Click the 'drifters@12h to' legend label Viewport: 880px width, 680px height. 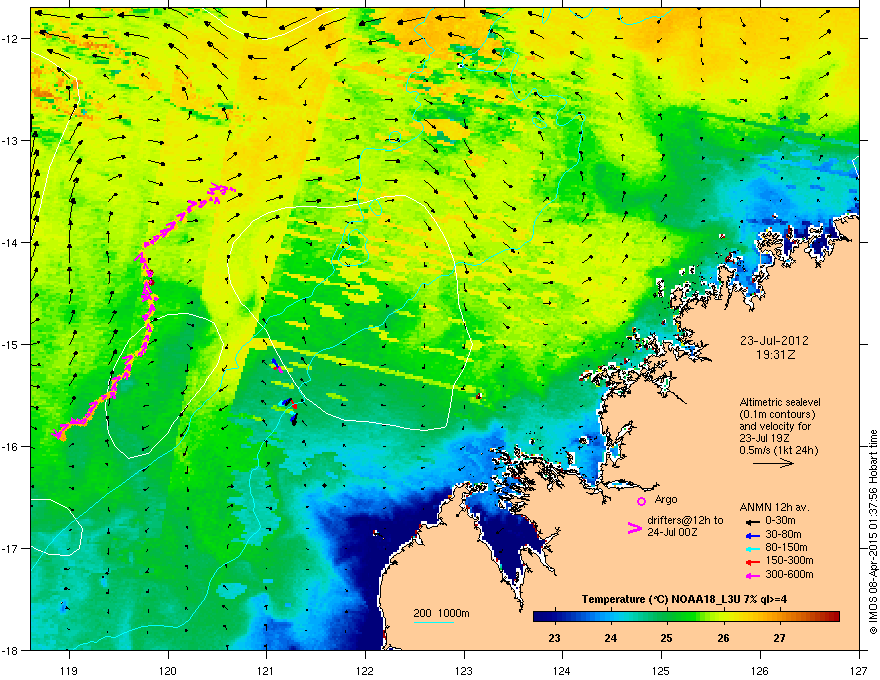click(685, 520)
